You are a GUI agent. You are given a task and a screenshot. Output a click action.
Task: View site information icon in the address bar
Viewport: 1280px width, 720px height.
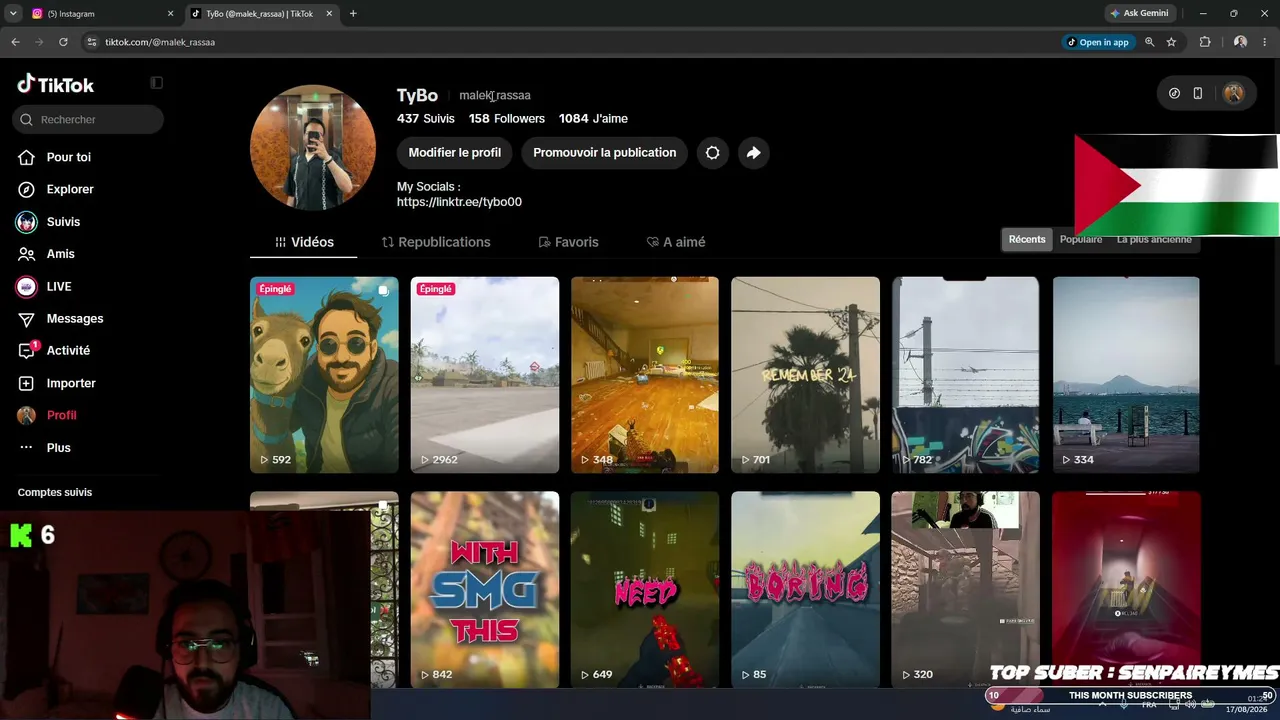coord(91,42)
